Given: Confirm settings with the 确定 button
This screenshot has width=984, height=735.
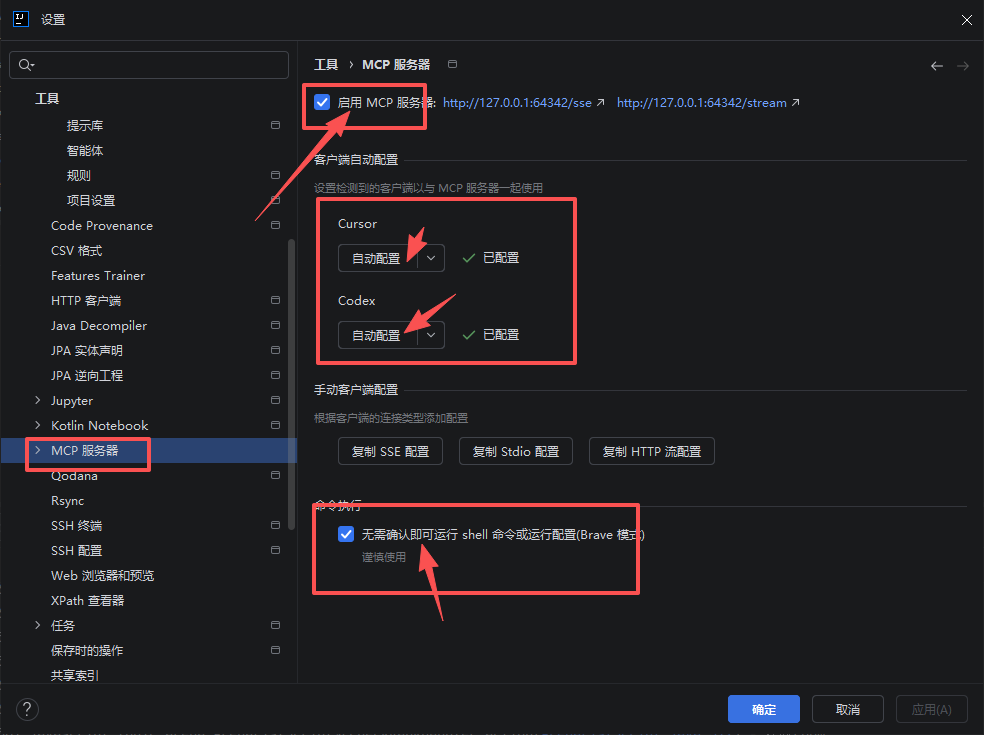Looking at the screenshot, I should [764, 709].
